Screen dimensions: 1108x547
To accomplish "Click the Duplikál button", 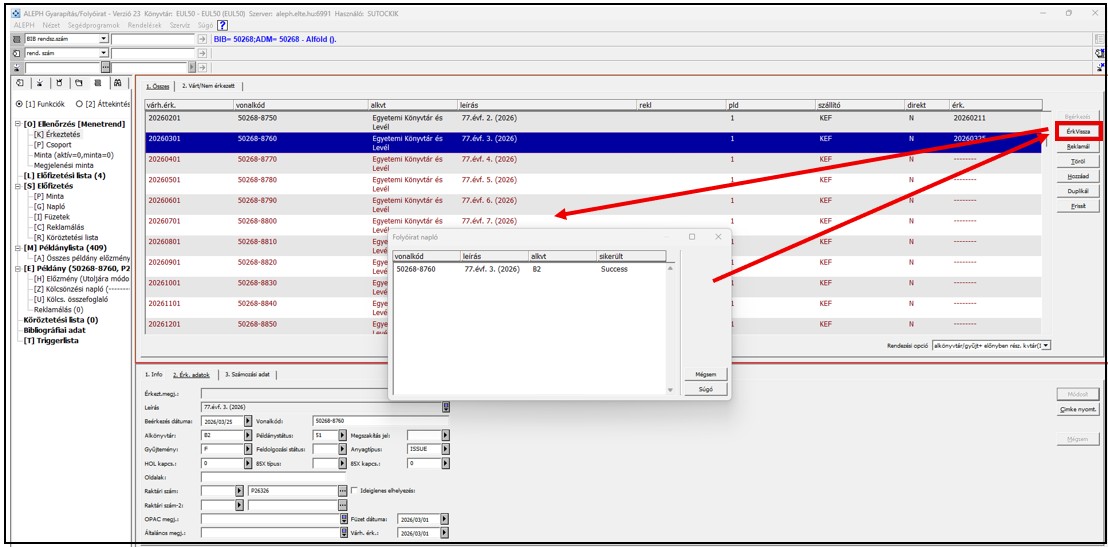I will point(1077,192).
